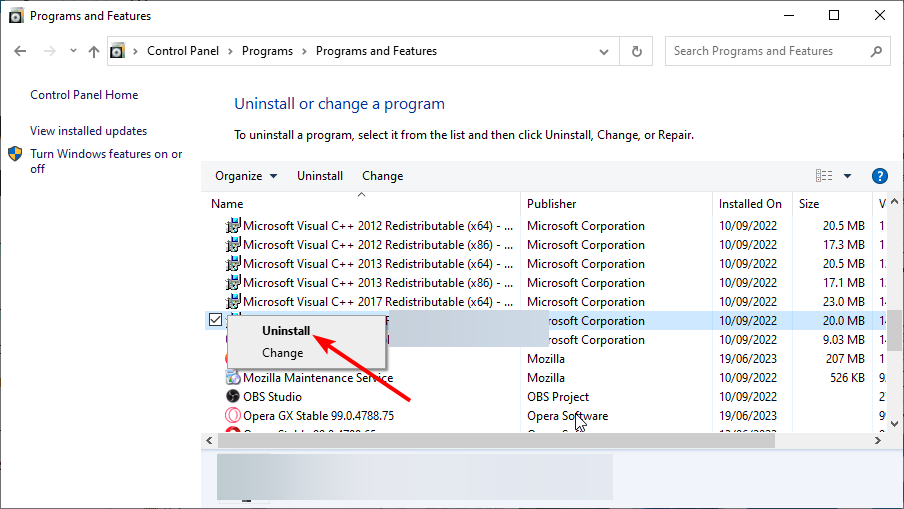Sort by the Installed On column
Viewport: 904px width, 509px height.
752,204
